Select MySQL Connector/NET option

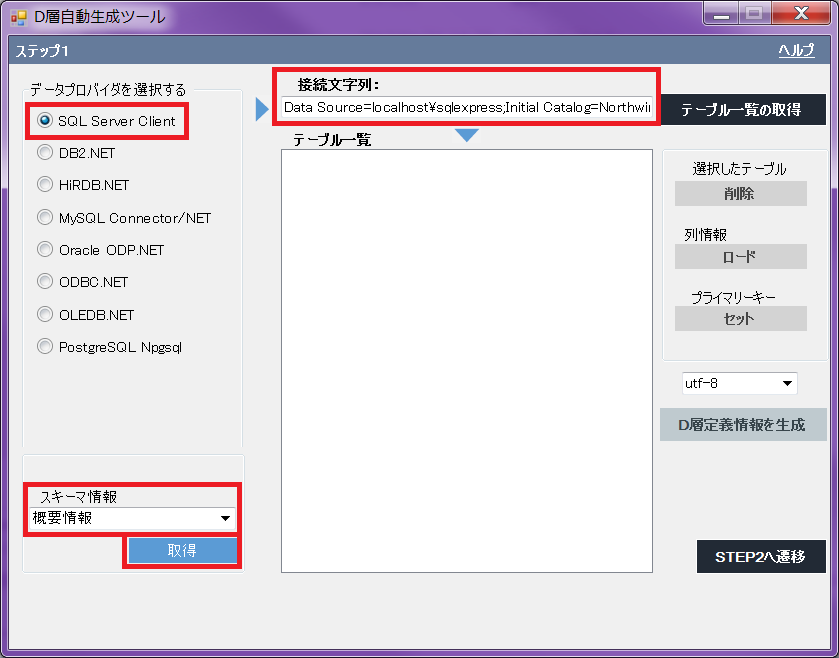[45, 217]
